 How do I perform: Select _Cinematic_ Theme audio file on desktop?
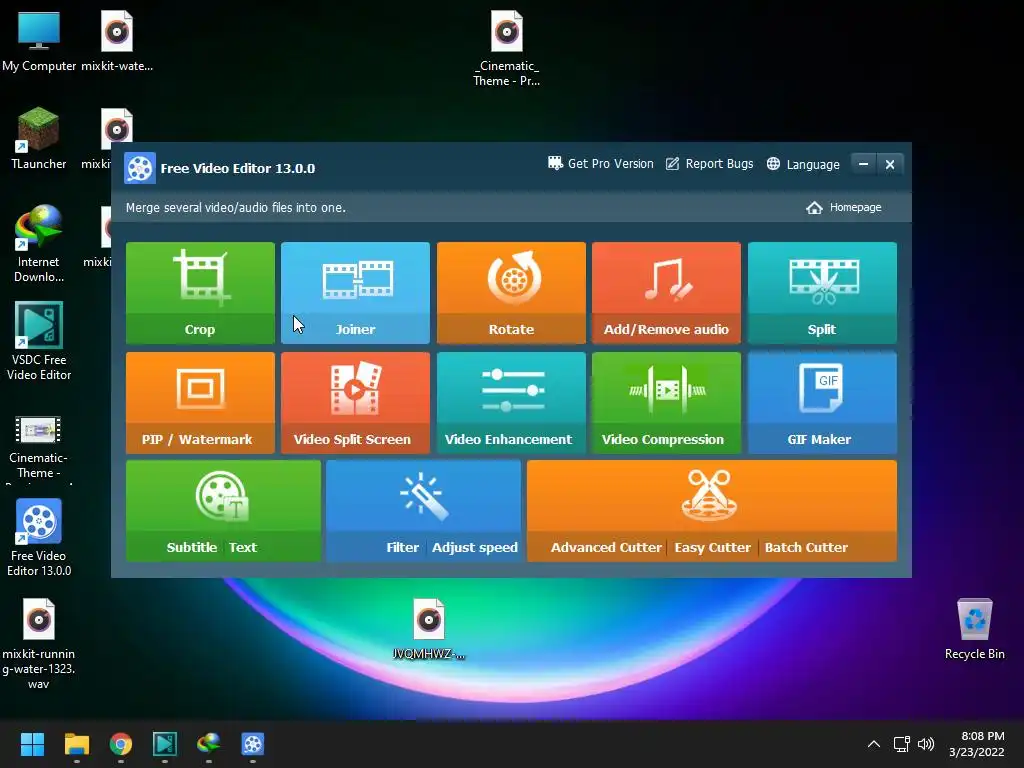[506, 48]
